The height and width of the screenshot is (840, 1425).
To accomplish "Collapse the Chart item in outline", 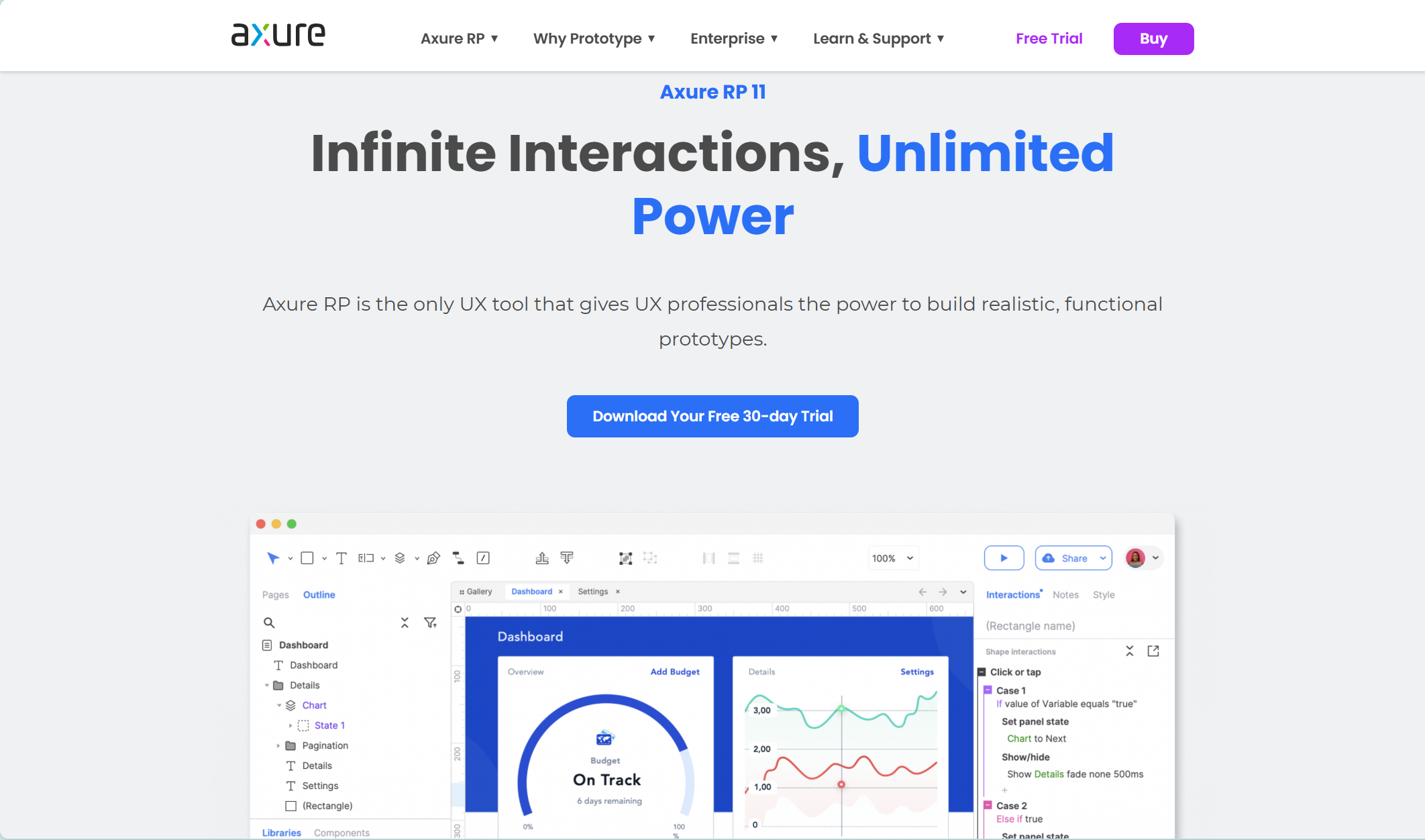I will click(x=280, y=705).
